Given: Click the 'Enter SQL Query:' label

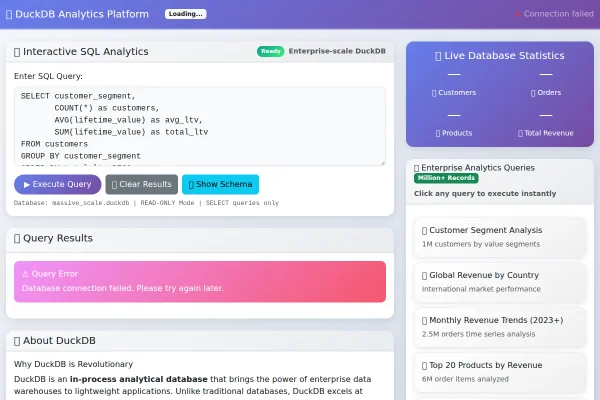Looking at the screenshot, I should pyautogui.click(x=48, y=76).
